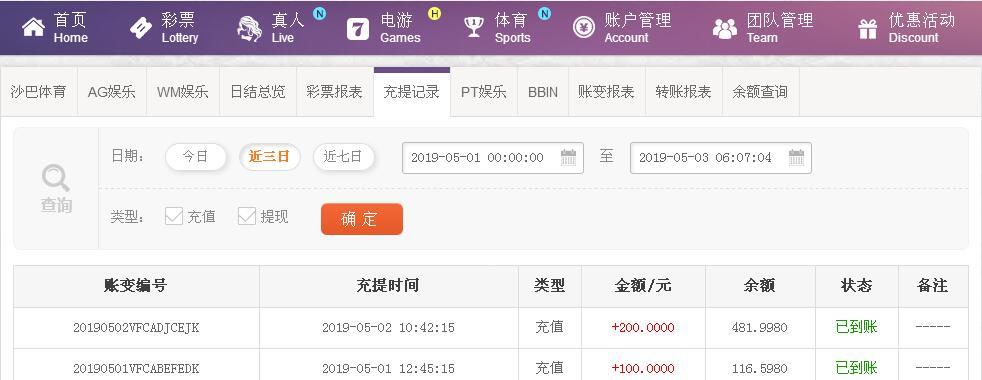Click the orange 确定 button
This screenshot has height=380, width=982.
click(x=361, y=219)
